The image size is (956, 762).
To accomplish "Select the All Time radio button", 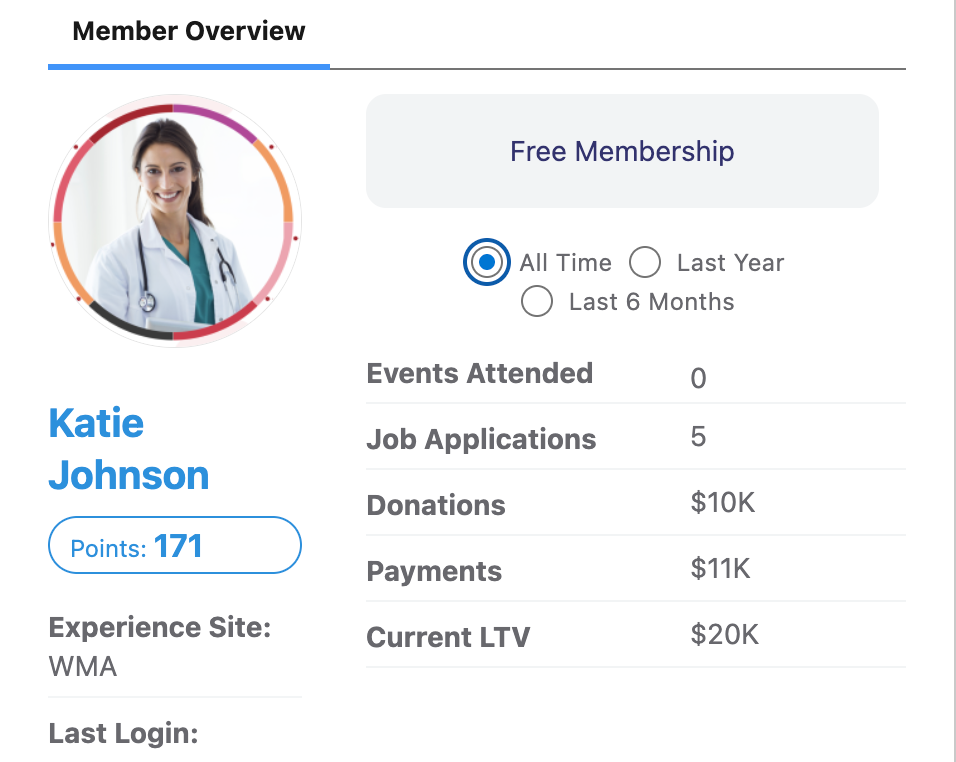I will (x=487, y=262).
